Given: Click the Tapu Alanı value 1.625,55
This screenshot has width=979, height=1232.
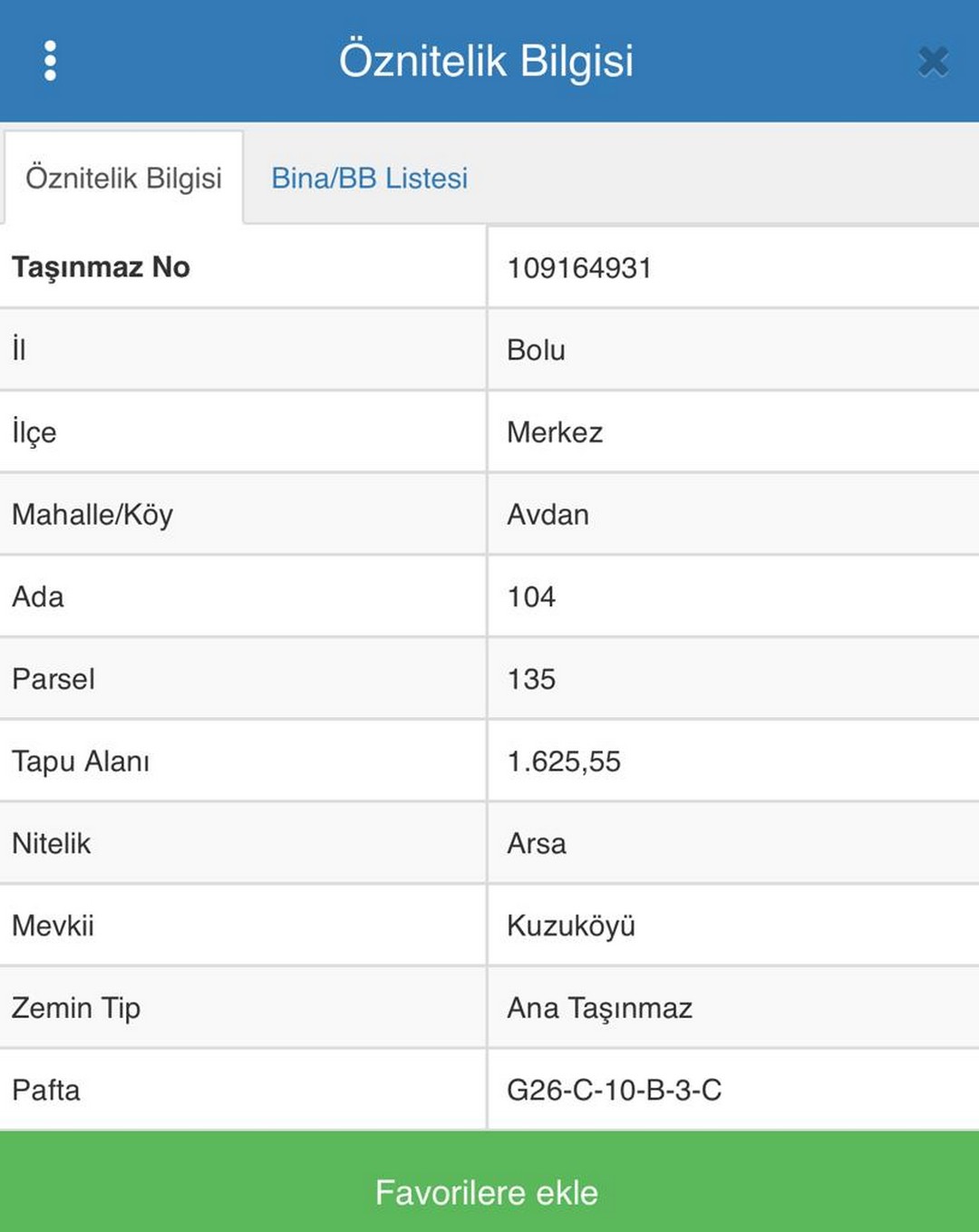Looking at the screenshot, I should pyautogui.click(x=564, y=762).
